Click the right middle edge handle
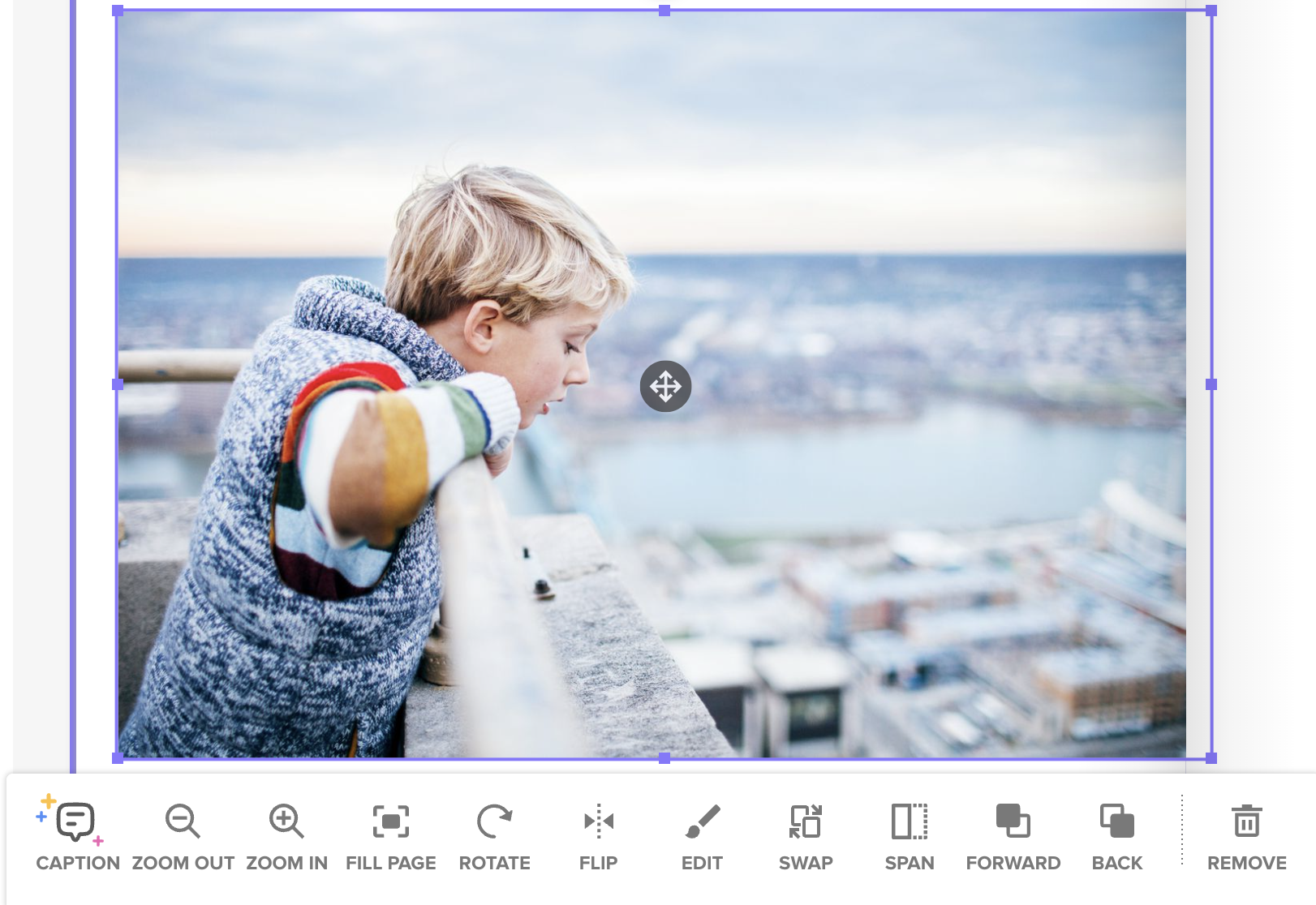Image resolution: width=1316 pixels, height=905 pixels. [1211, 384]
